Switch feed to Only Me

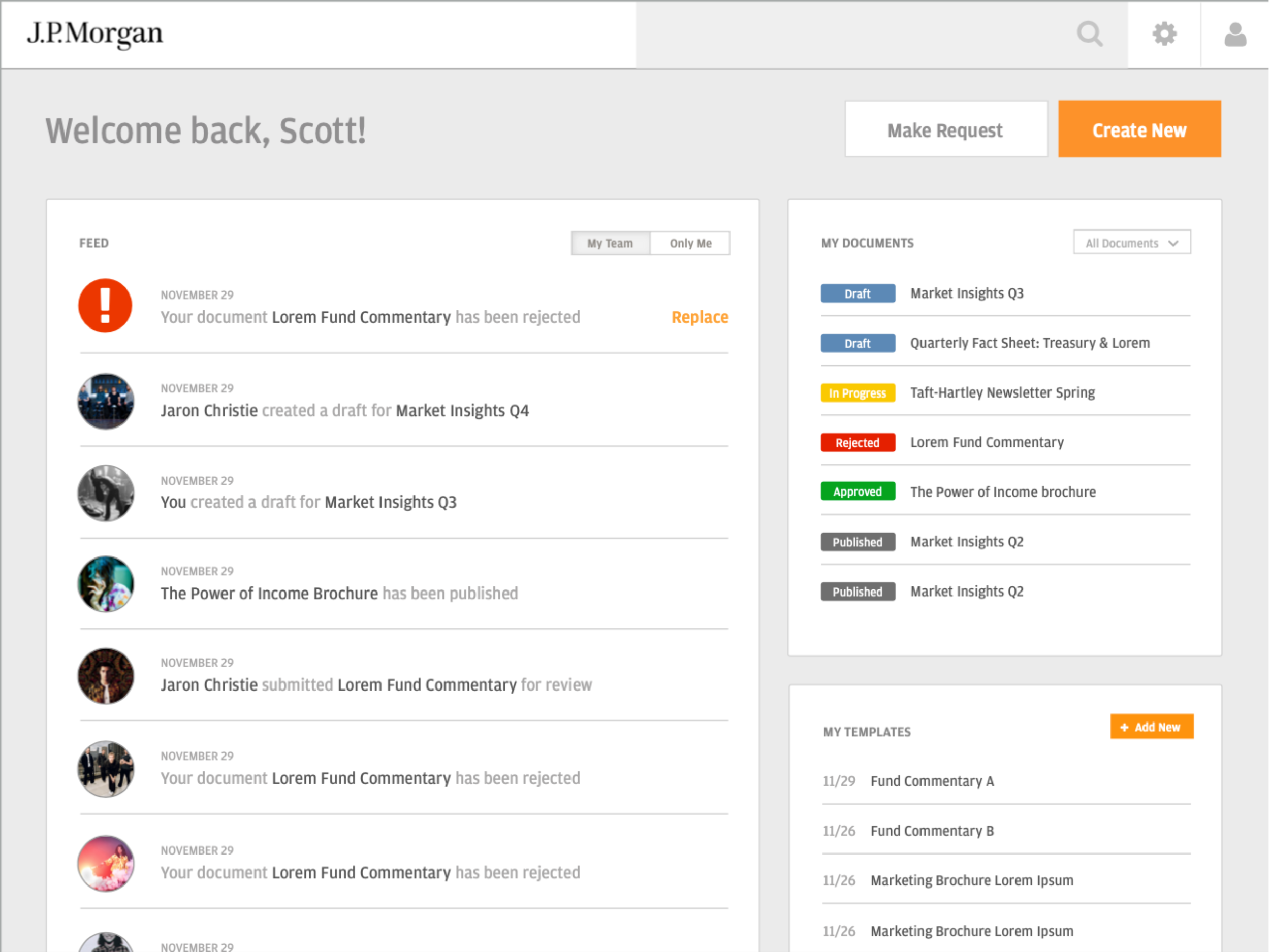click(x=690, y=243)
